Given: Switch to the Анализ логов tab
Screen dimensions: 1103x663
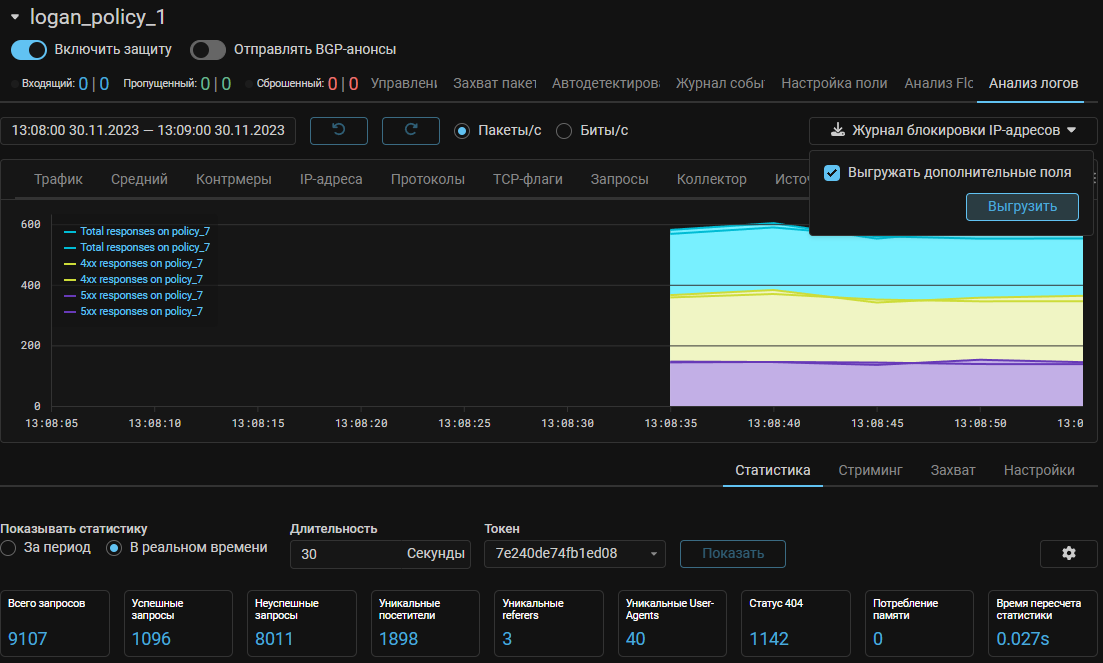Looking at the screenshot, I should pyautogui.click(x=1033, y=83).
